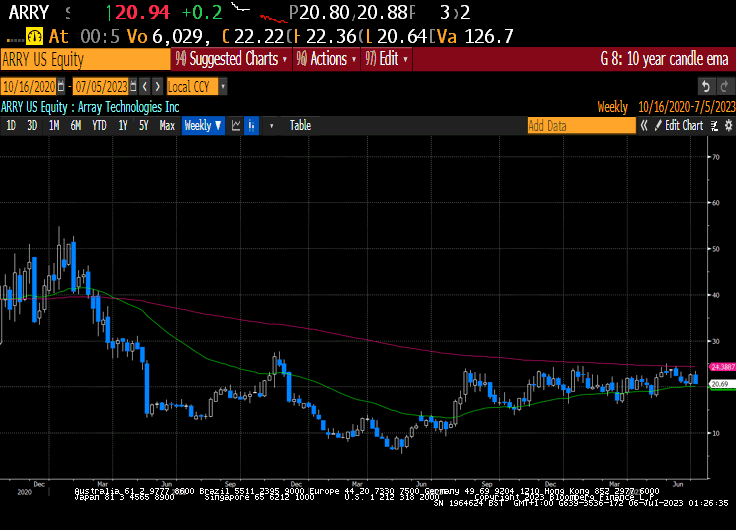The height and width of the screenshot is (530, 736).
Task: Select the Max time range
Action: pos(167,125)
